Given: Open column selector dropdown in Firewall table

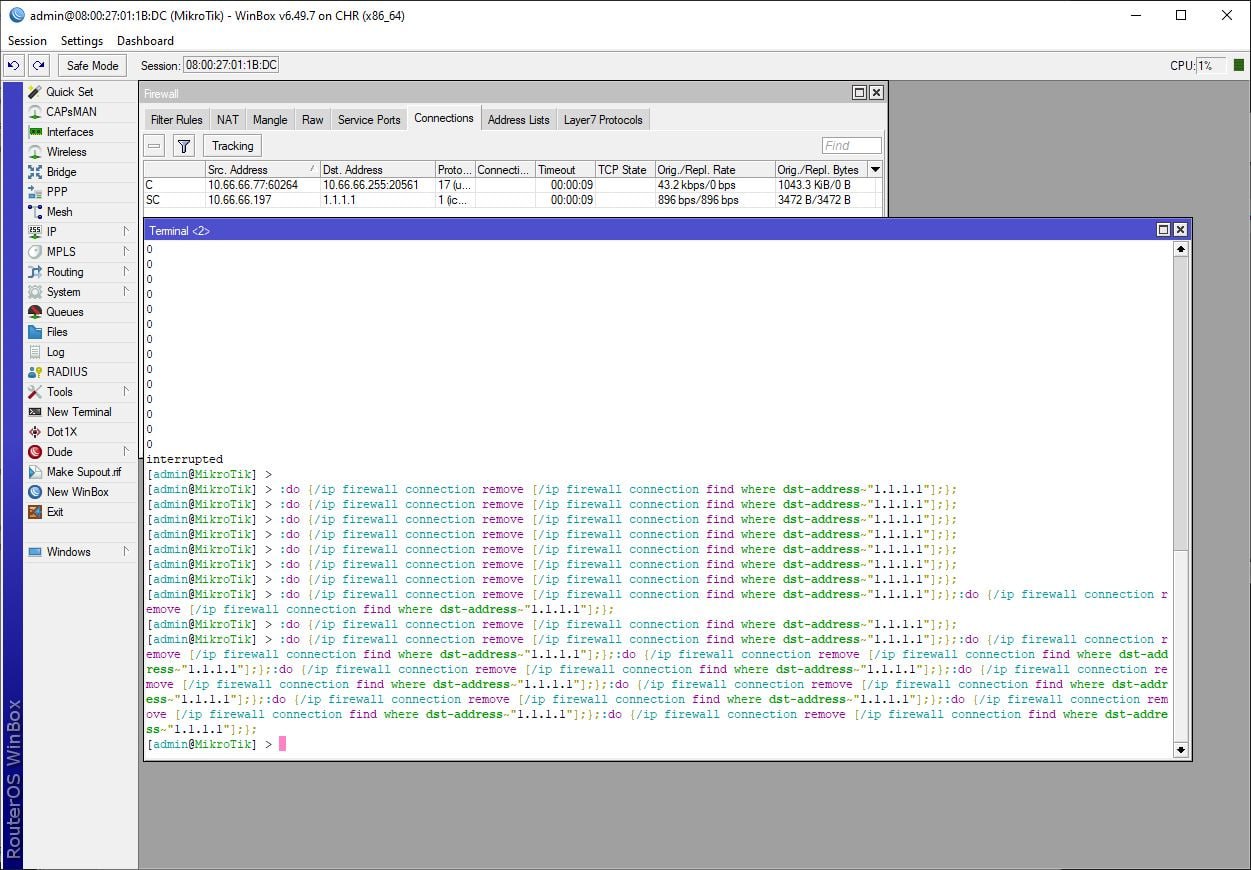Looking at the screenshot, I should [876, 170].
